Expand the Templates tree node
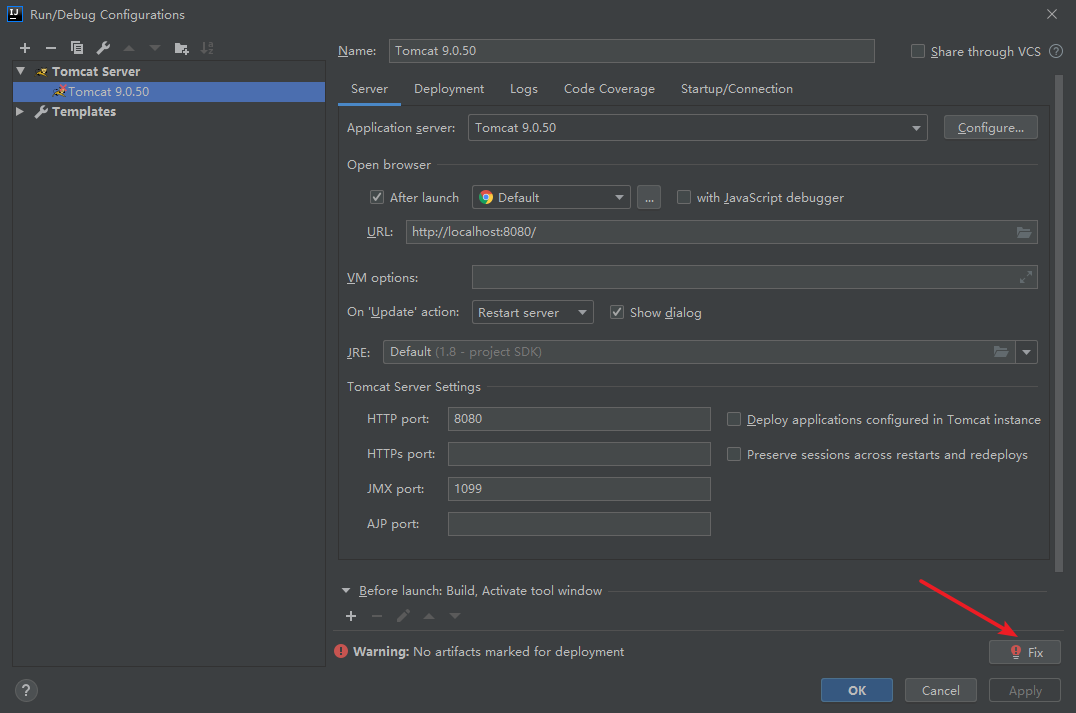1076x713 pixels. click(x=20, y=112)
